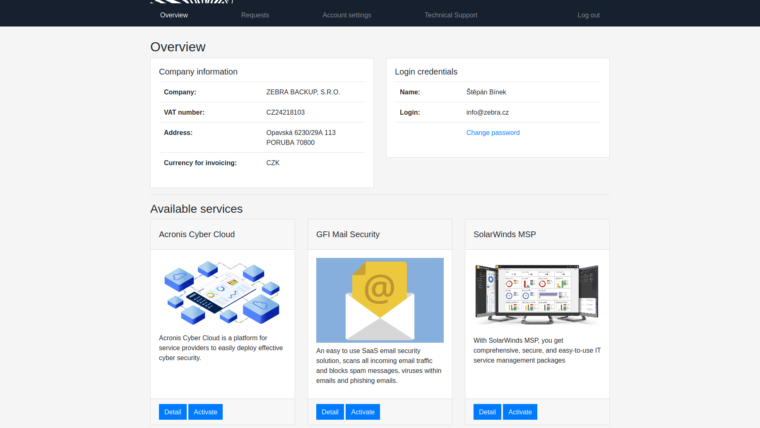Log out of the portal
760x428 pixels.
588,15
